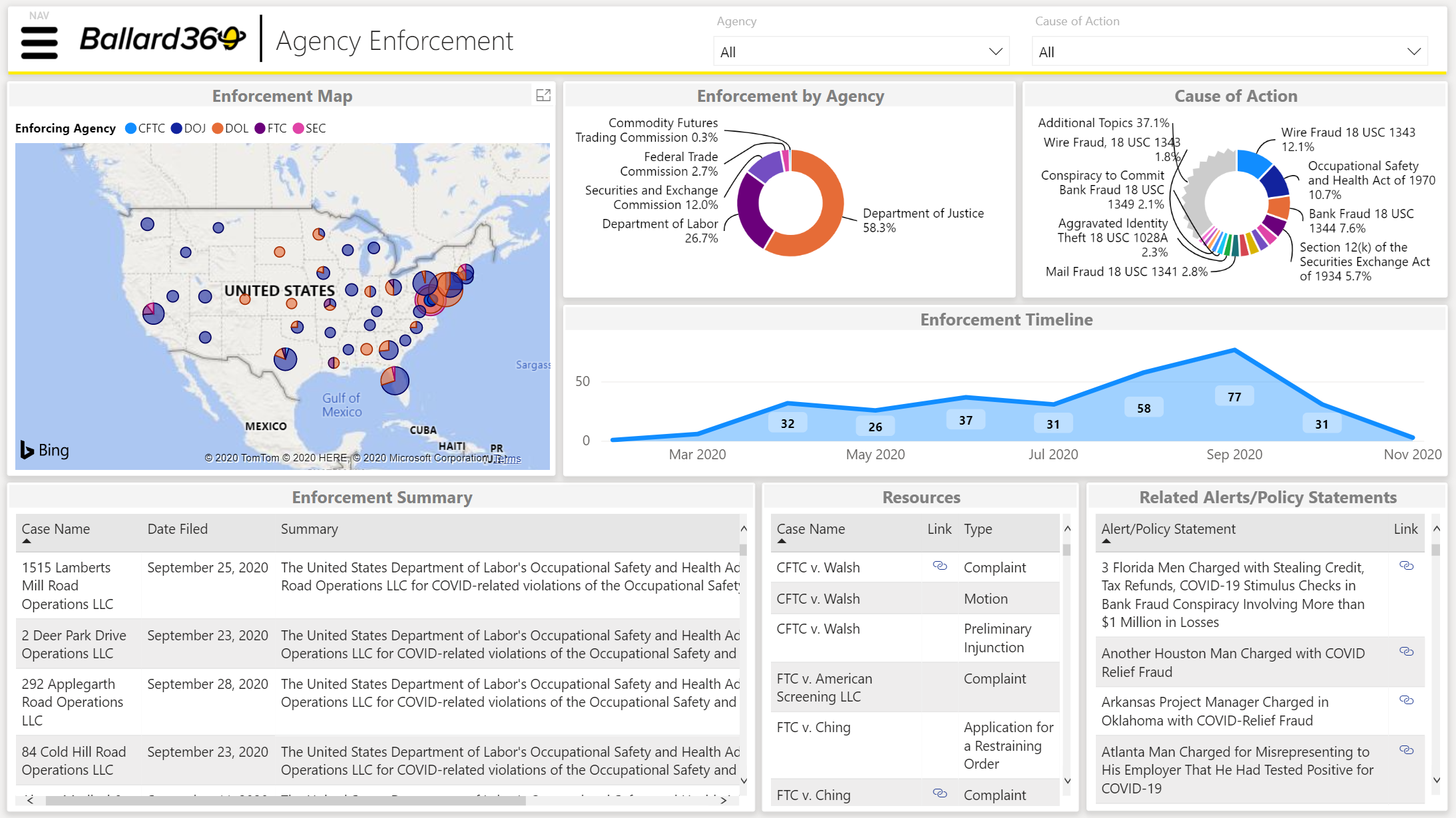Click left arrow of Enforcement Summary horizontal scrollbar
1456x818 pixels.
pos(30,801)
